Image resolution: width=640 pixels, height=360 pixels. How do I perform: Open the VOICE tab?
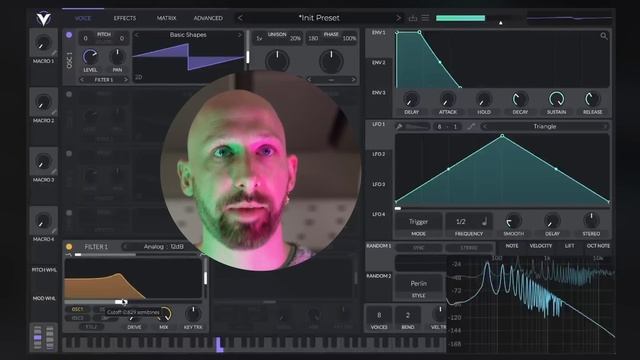coord(83,18)
